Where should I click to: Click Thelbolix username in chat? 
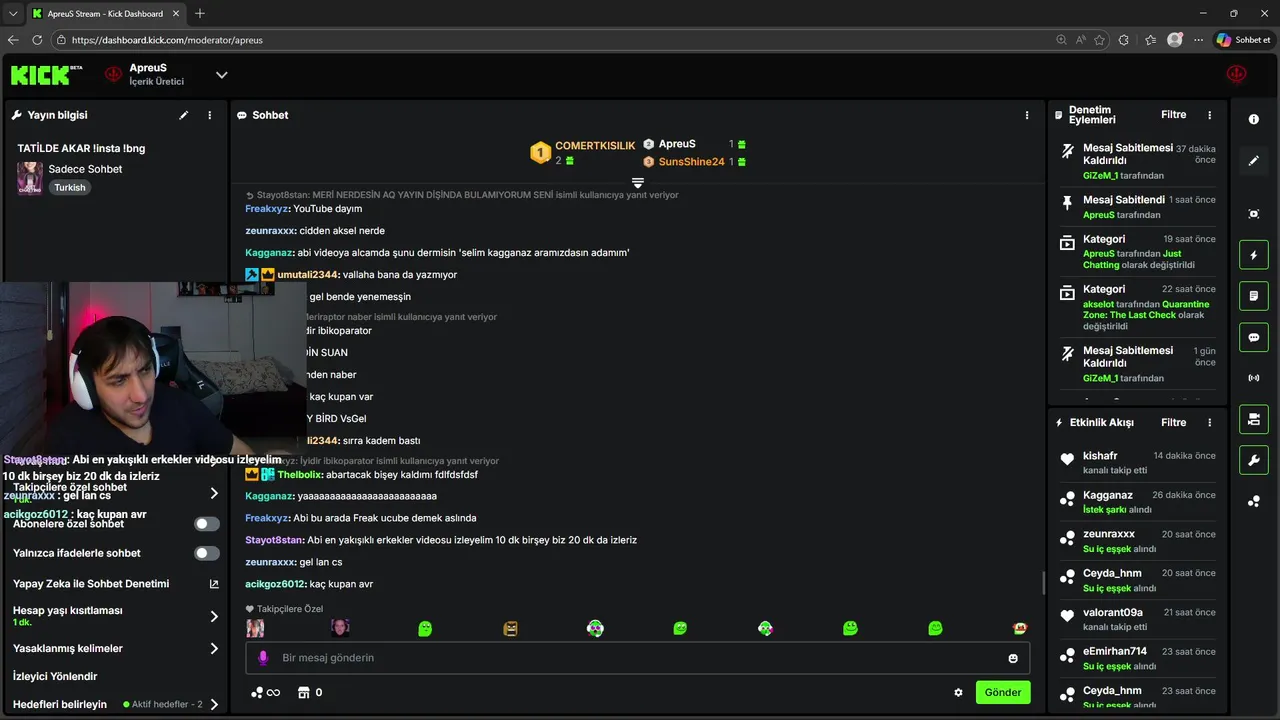pos(300,475)
